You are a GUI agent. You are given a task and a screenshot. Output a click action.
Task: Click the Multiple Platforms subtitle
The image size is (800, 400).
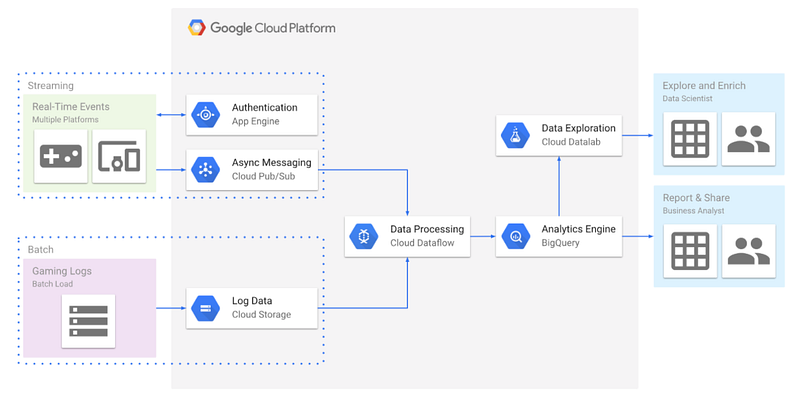(65, 120)
